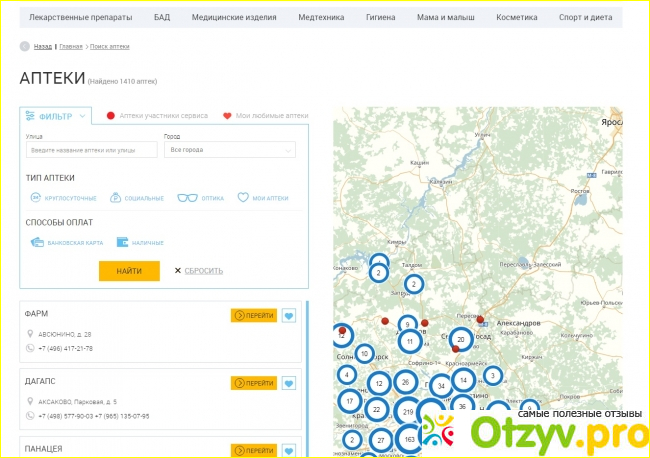This screenshot has height=458, width=650.
Task: Select the Круглосуточные 24-hour pharmacy filter icon
Action: 33,198
